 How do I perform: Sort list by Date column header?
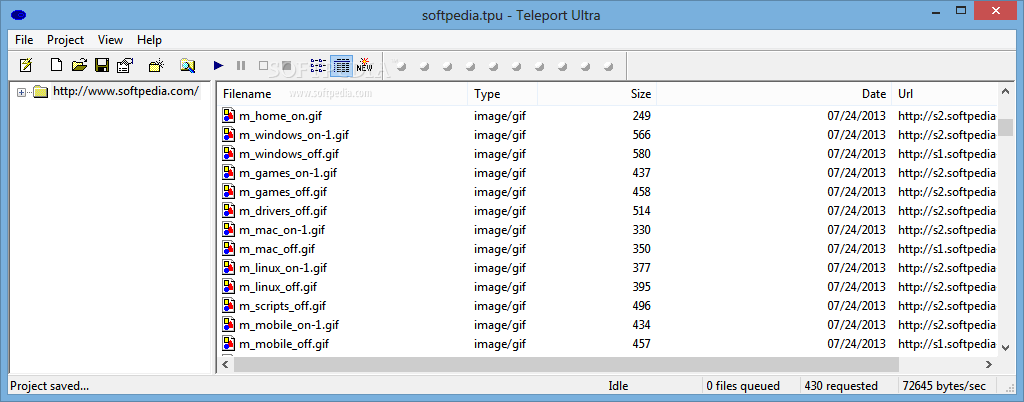(x=774, y=94)
